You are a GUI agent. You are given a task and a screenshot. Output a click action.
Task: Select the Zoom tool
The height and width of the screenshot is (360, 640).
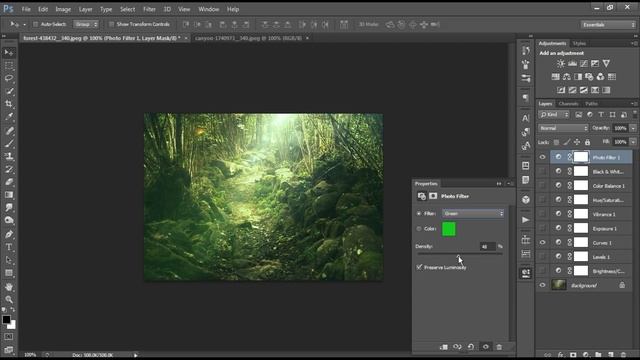point(9,300)
